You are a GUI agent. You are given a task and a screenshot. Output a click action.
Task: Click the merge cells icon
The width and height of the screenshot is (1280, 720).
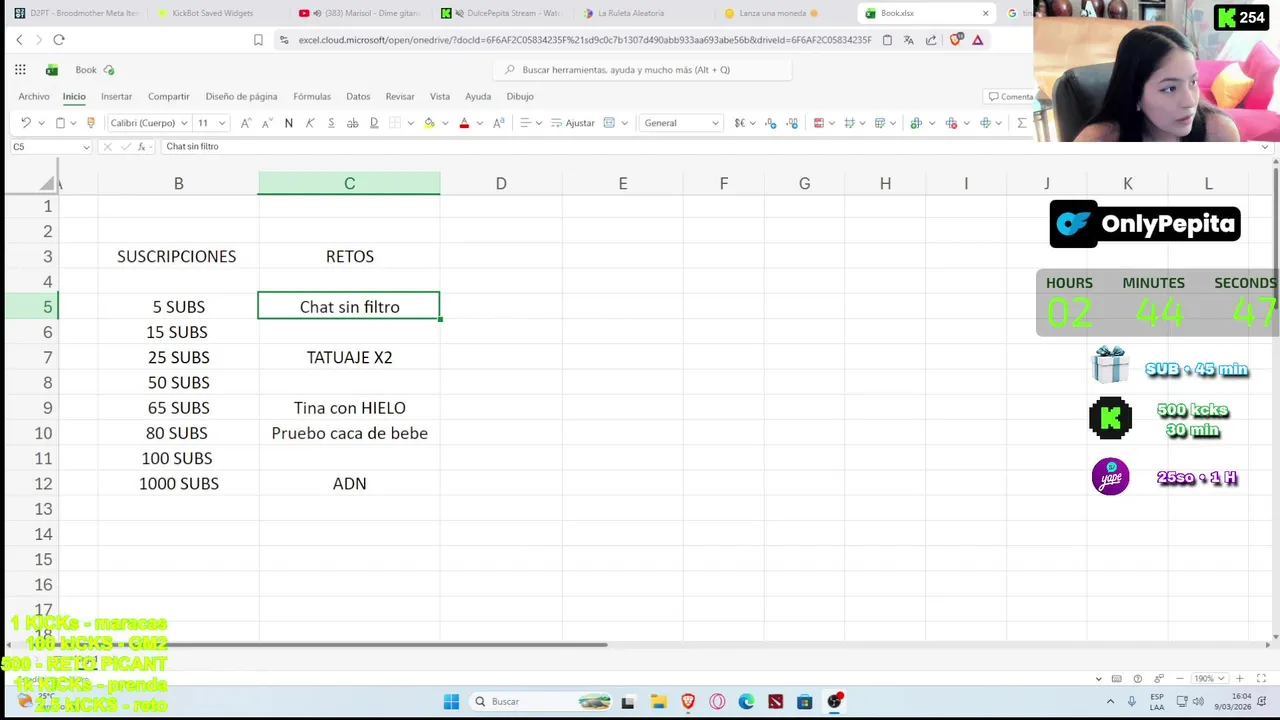tap(611, 123)
